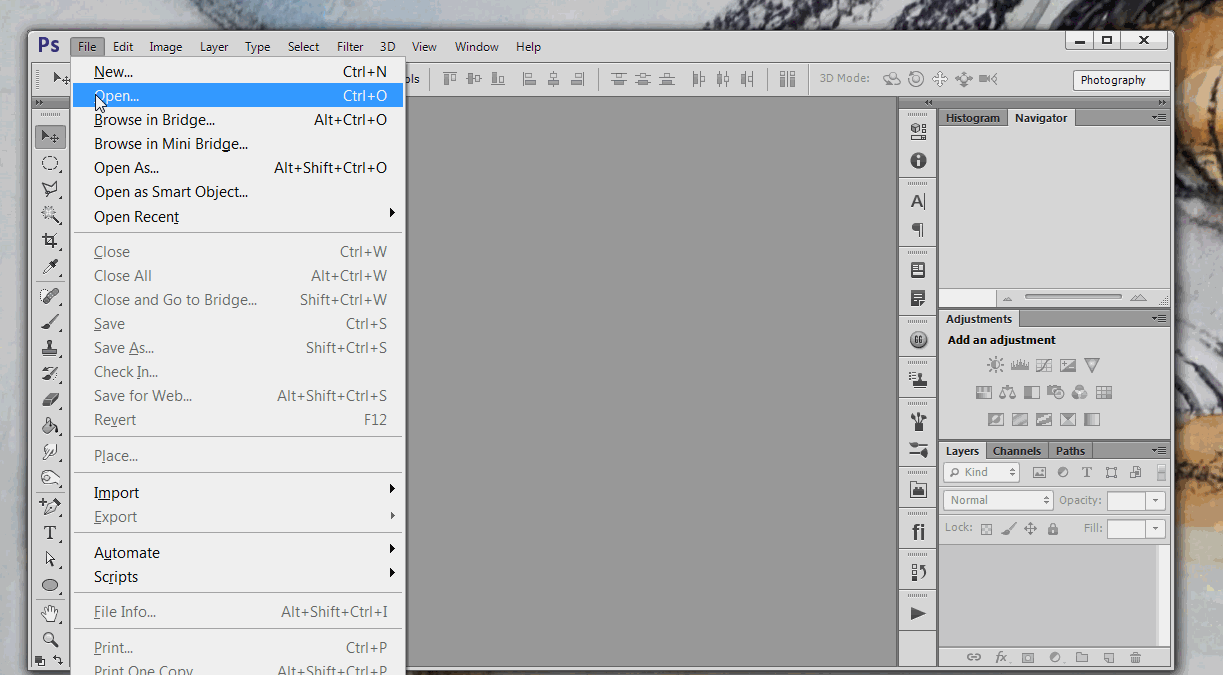The height and width of the screenshot is (675, 1223).
Task: Open the Info panel icon
Action: click(918, 160)
